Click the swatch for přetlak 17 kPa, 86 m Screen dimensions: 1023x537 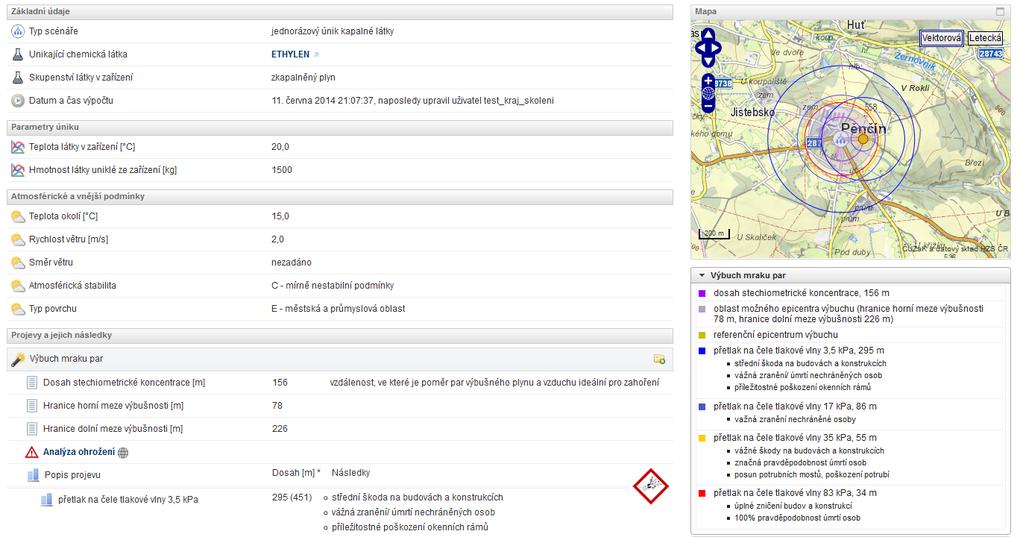pos(702,407)
